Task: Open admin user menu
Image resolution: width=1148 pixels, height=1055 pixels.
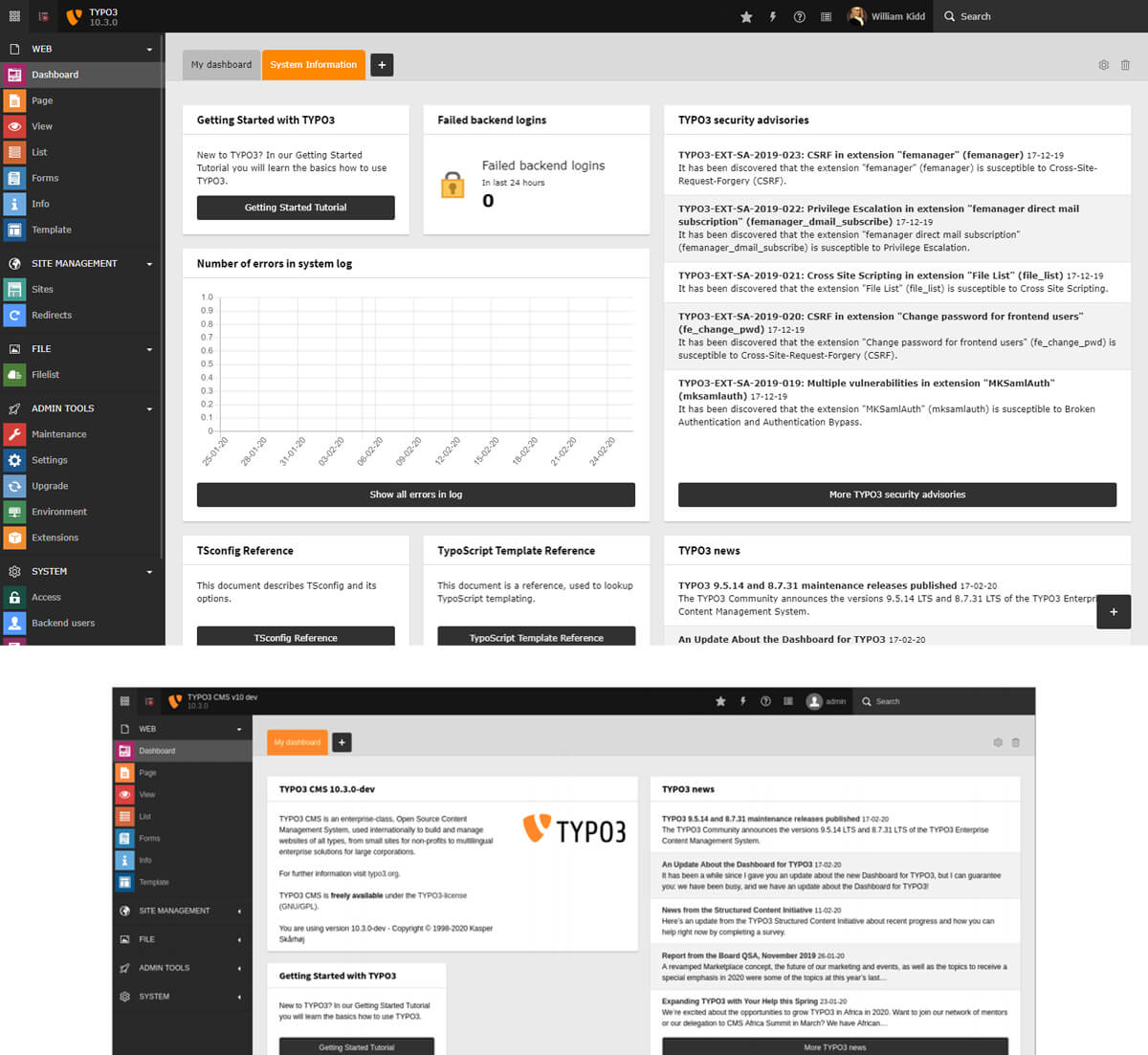Action: click(x=827, y=701)
